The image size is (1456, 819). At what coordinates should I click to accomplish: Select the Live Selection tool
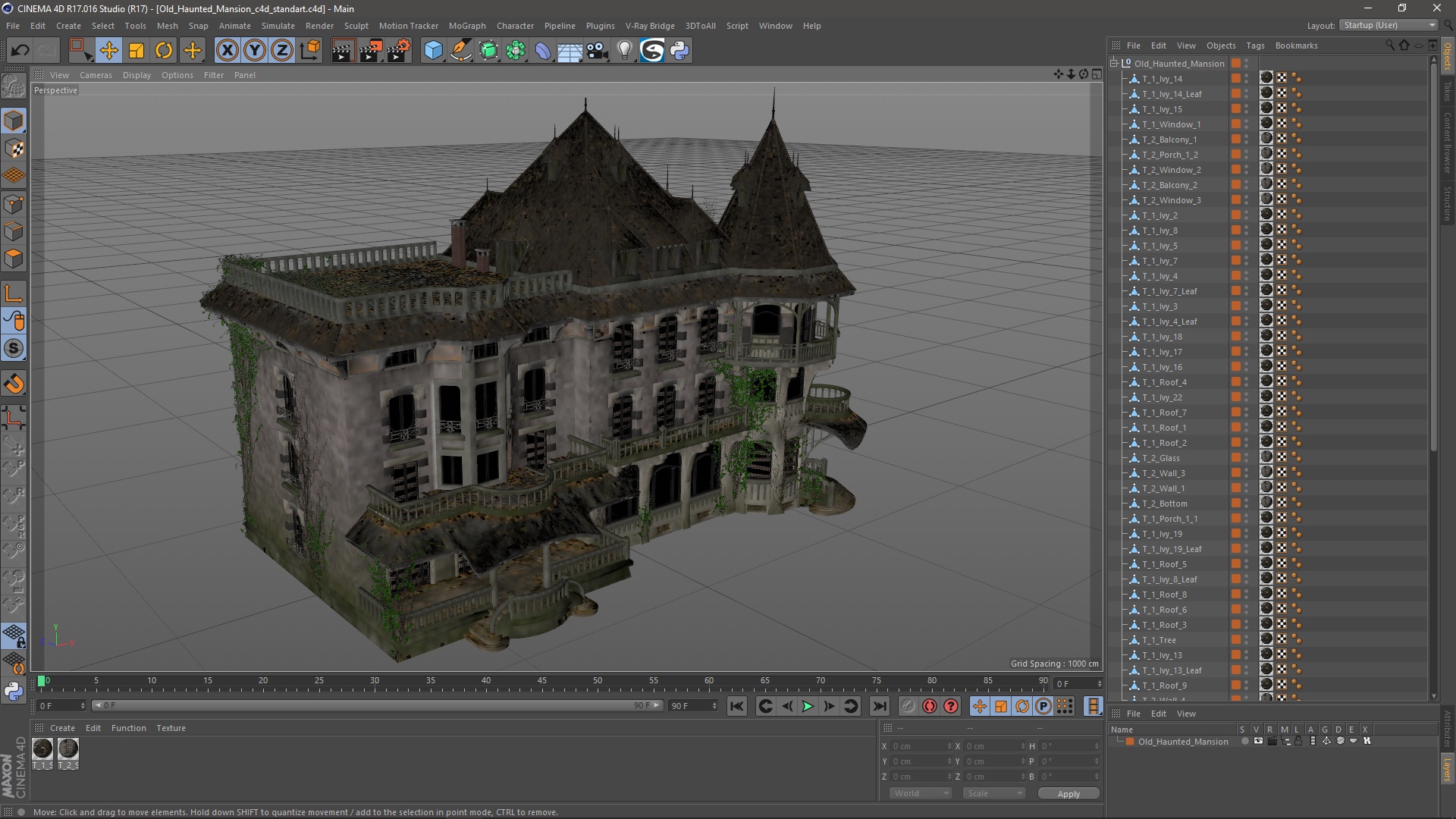tap(80, 51)
